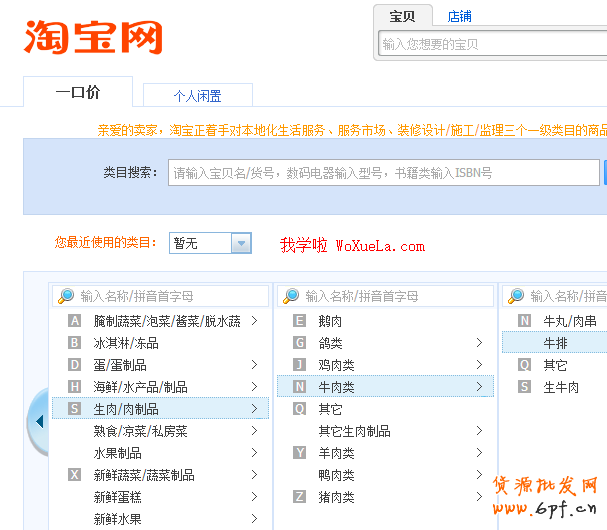
Task: Select the 宝贝 search tab
Action: click(x=403, y=16)
